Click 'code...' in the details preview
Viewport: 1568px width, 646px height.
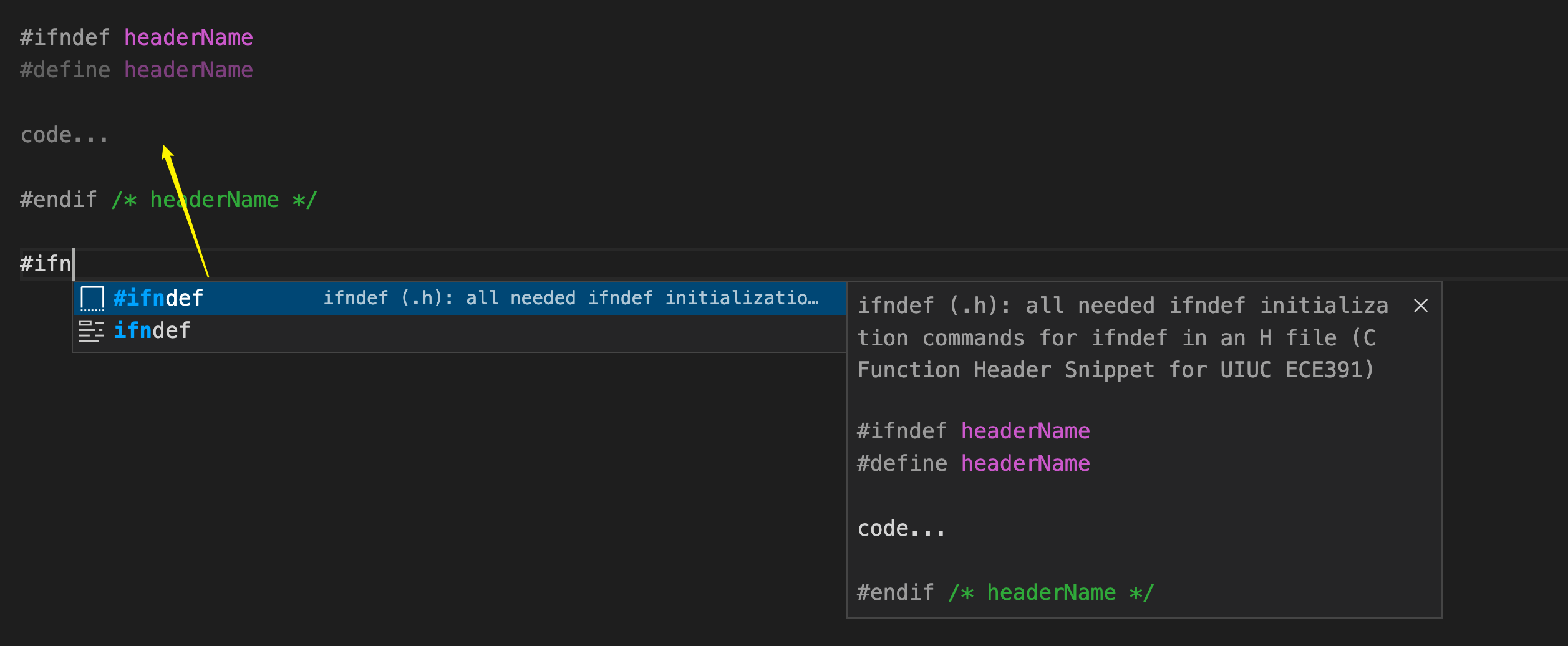(901, 528)
